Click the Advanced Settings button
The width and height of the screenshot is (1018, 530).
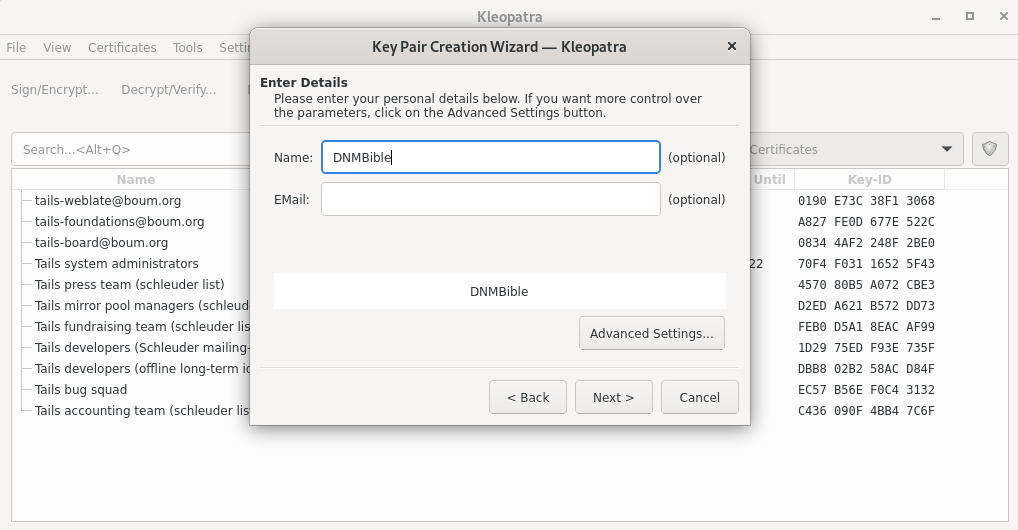pos(651,333)
